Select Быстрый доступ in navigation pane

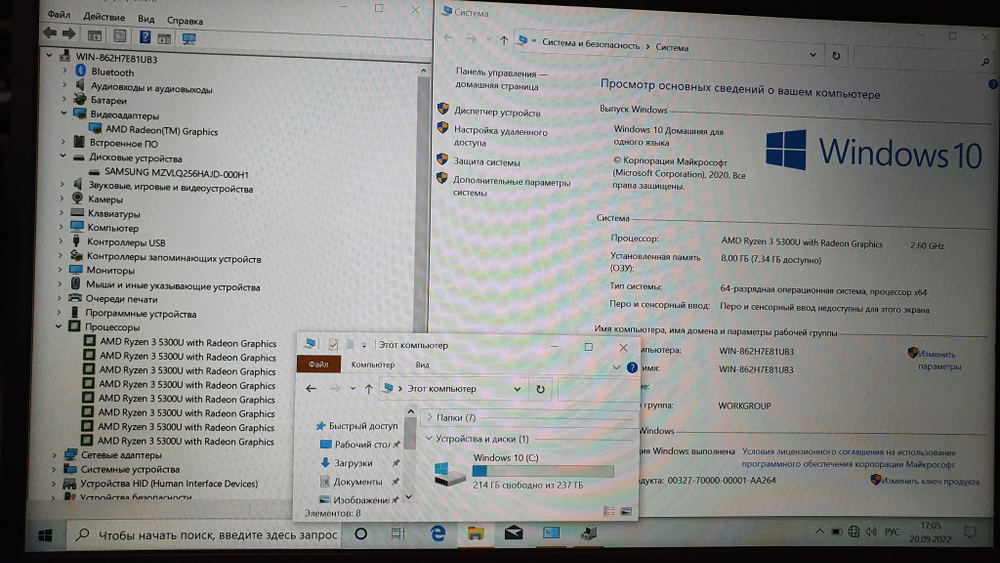click(x=357, y=425)
